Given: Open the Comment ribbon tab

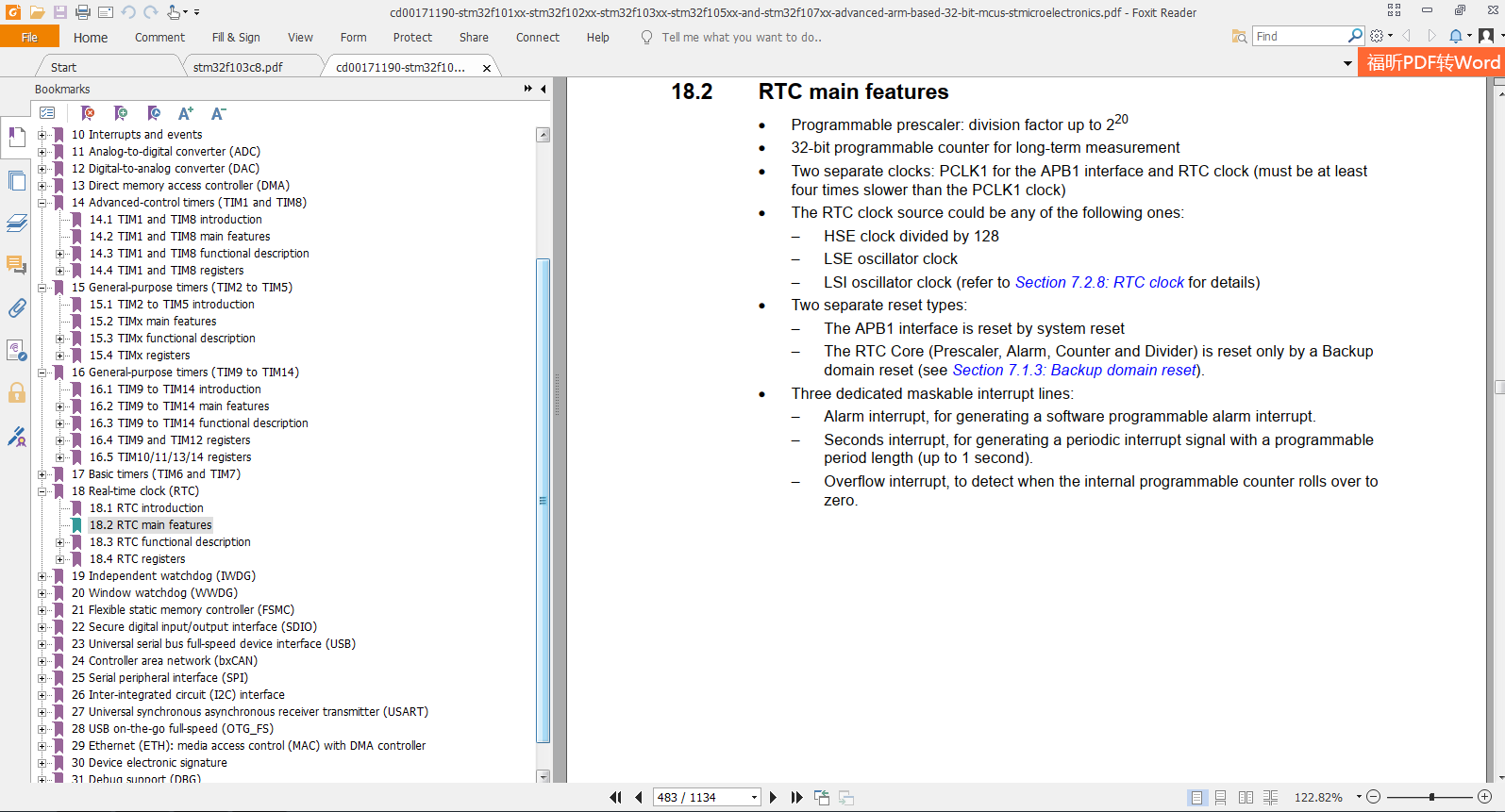Looking at the screenshot, I should click(159, 38).
